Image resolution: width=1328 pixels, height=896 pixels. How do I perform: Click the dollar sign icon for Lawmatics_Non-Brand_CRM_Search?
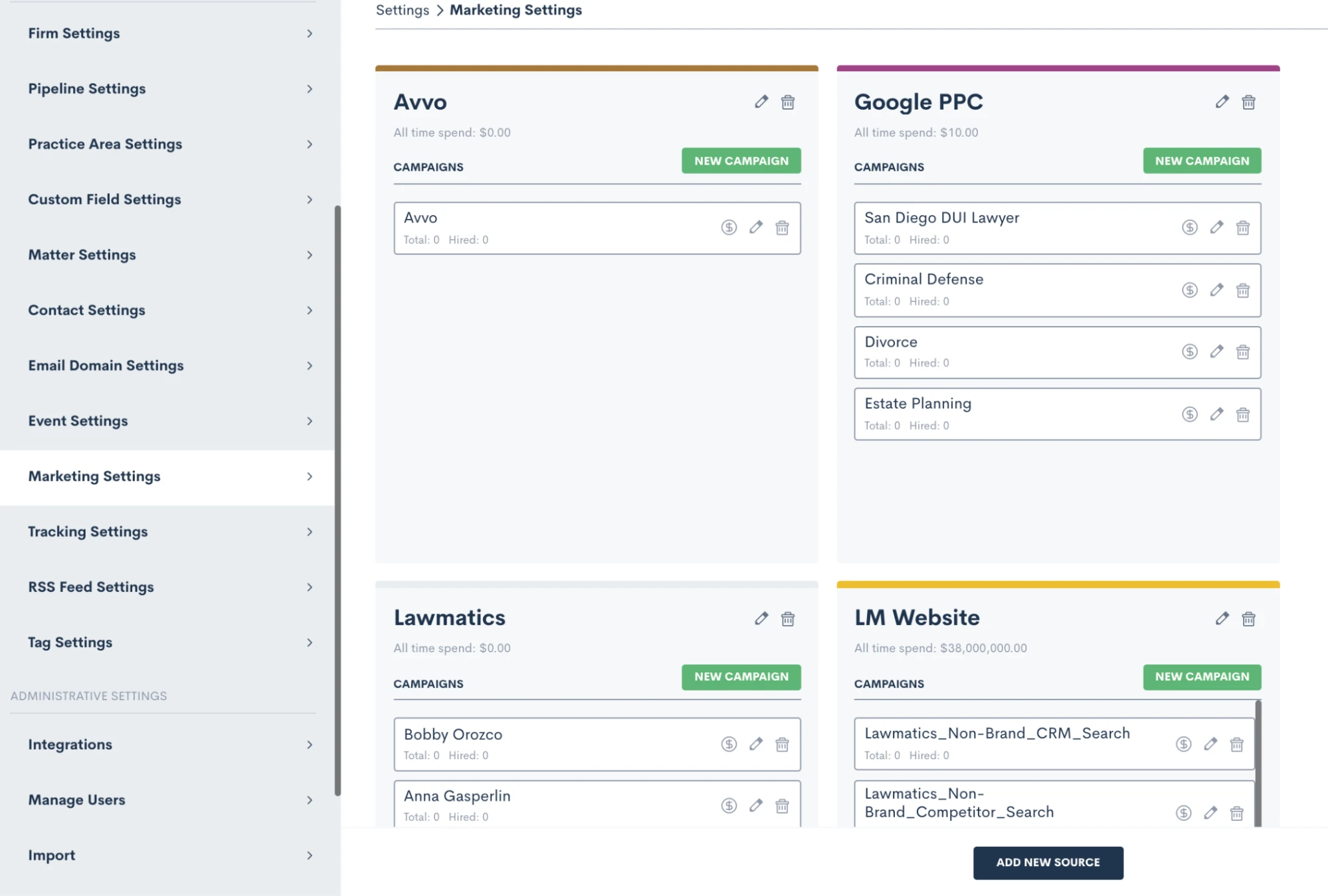(1183, 743)
